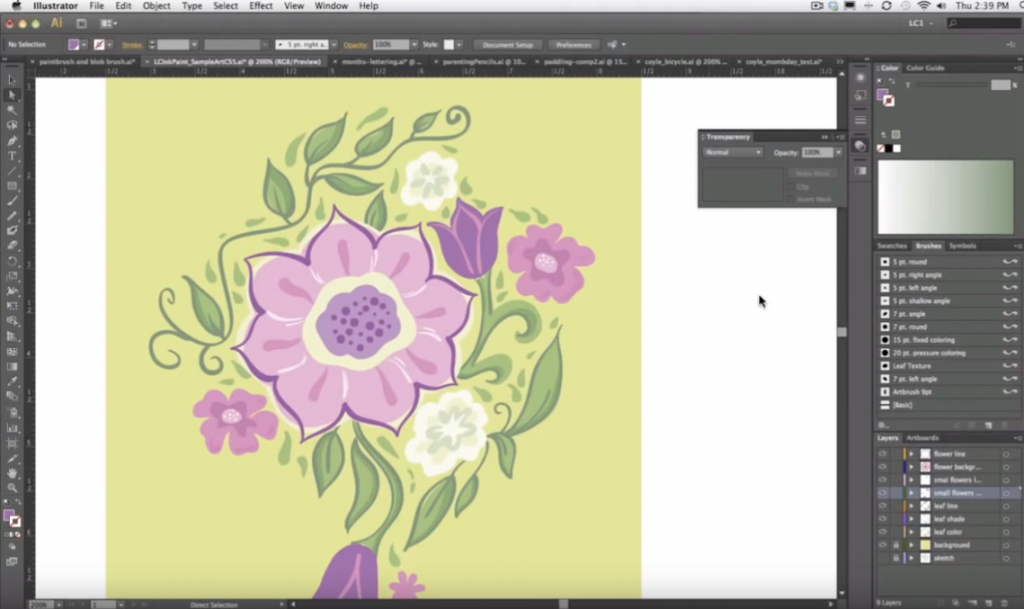Click the Create New Layer icon
The width and height of the screenshot is (1024, 609).
click(x=988, y=602)
